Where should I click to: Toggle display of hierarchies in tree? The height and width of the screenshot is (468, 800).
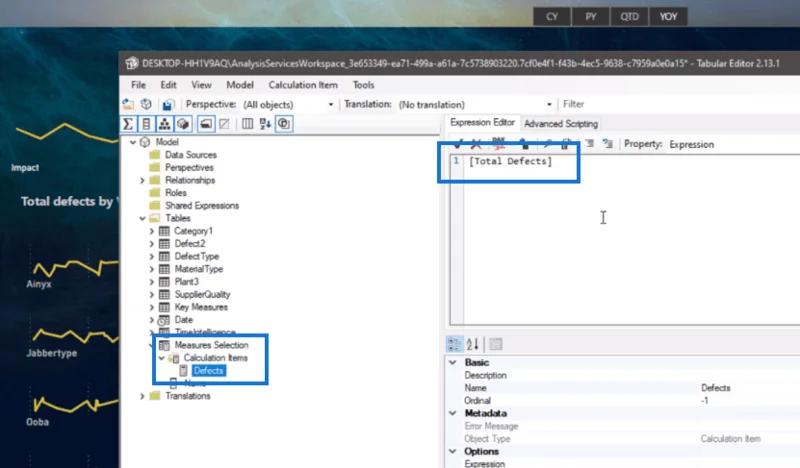(164, 124)
